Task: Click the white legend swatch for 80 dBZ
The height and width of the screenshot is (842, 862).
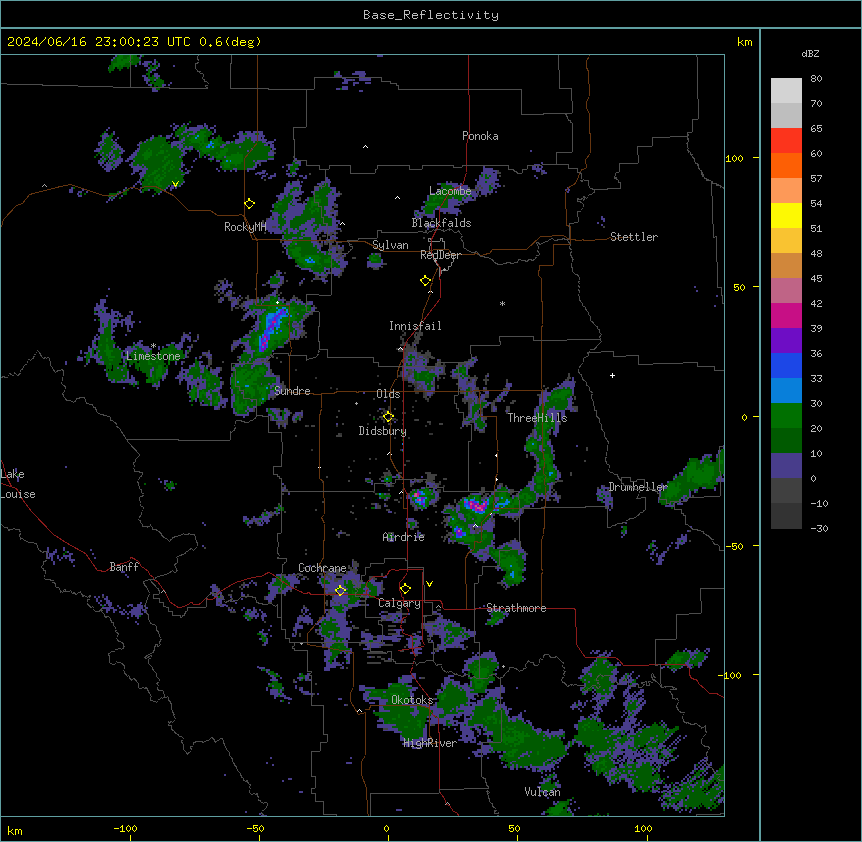Action: [786, 91]
